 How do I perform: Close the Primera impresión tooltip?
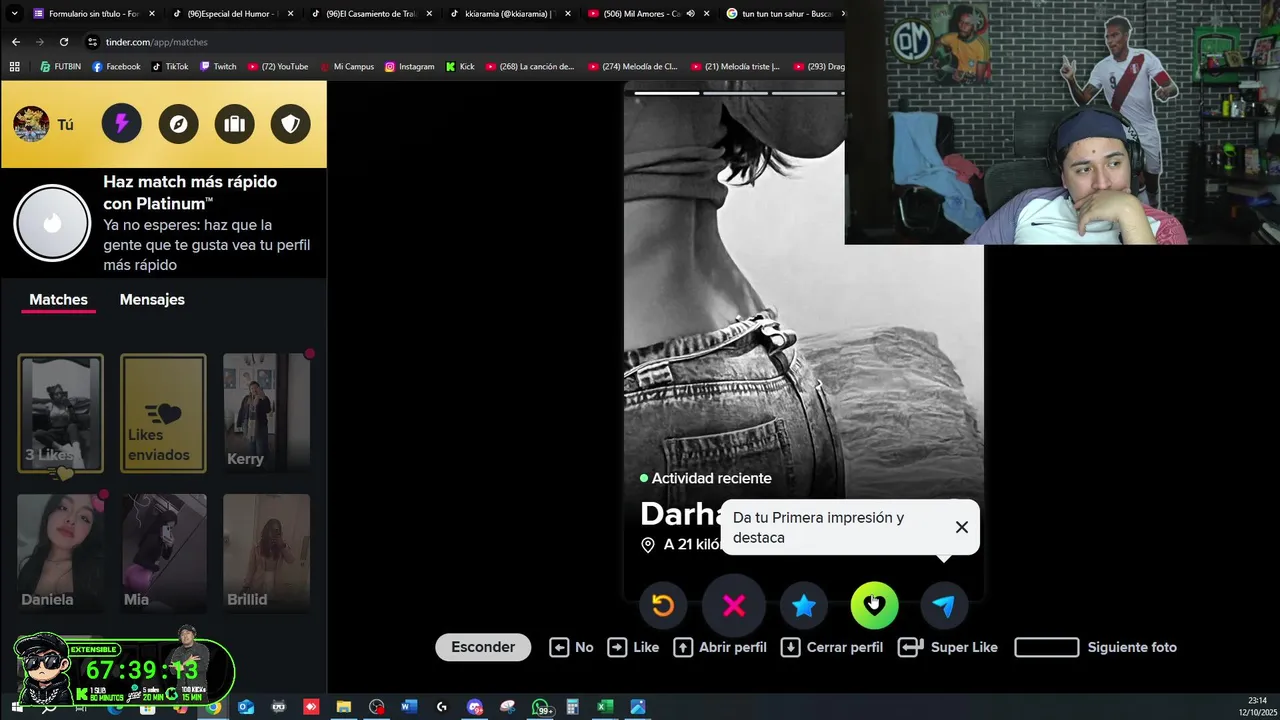pos(961,527)
